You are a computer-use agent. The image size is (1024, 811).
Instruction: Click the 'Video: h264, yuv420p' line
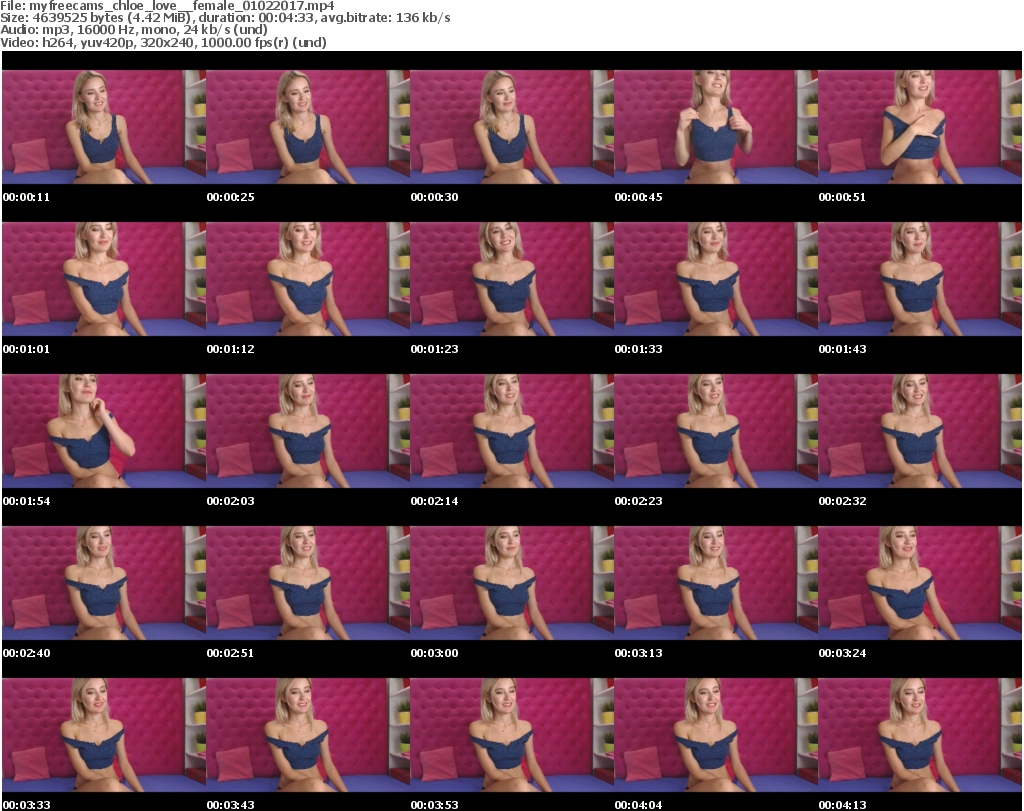(163, 42)
